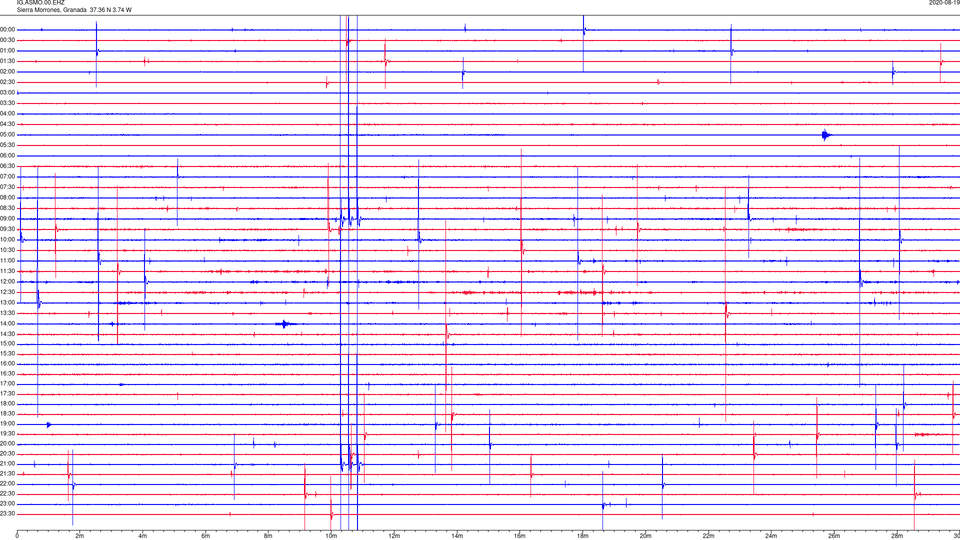960x540 pixels.
Task: Click the 05:30 trace time label
Action: 8,145
